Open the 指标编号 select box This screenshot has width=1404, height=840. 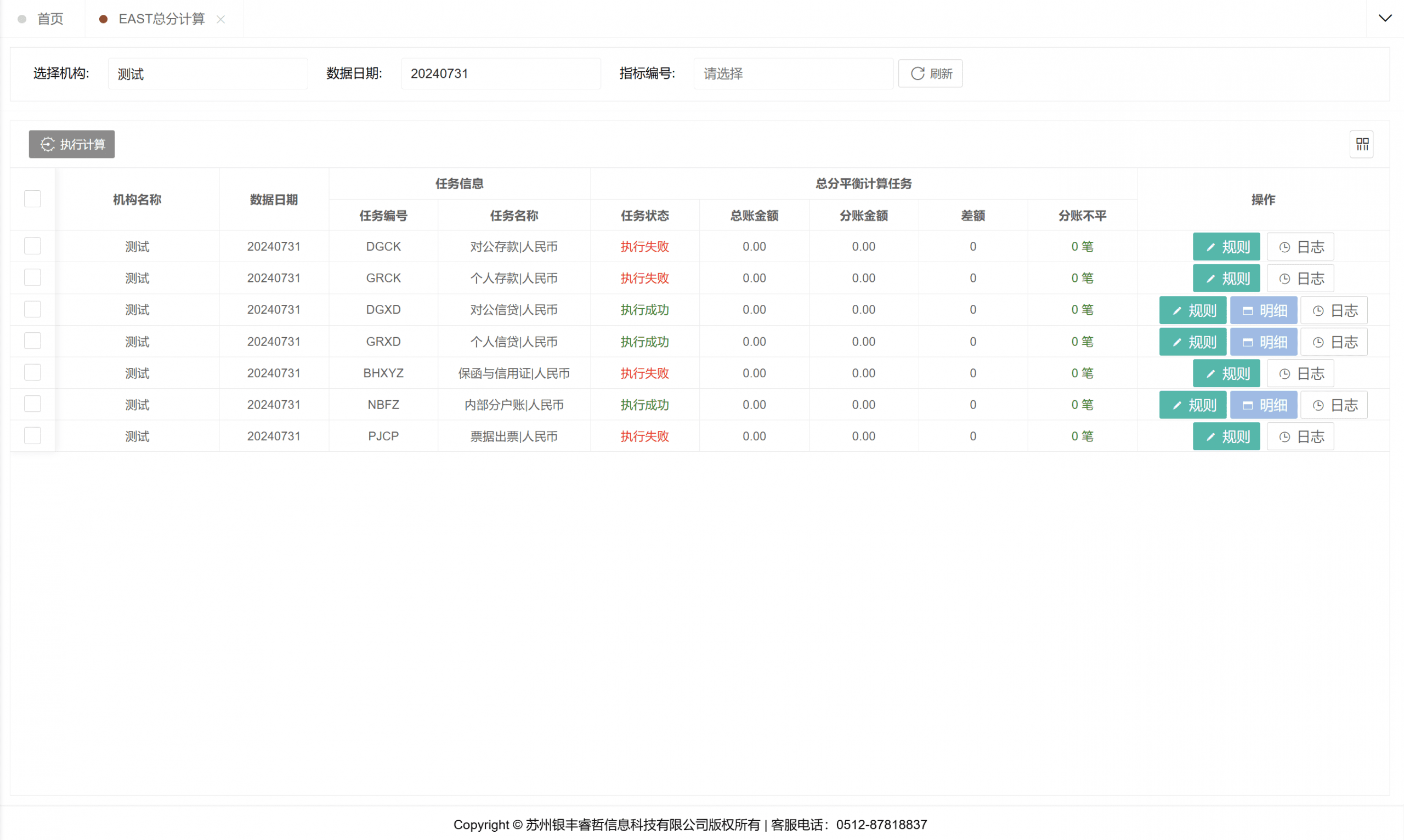(792, 73)
